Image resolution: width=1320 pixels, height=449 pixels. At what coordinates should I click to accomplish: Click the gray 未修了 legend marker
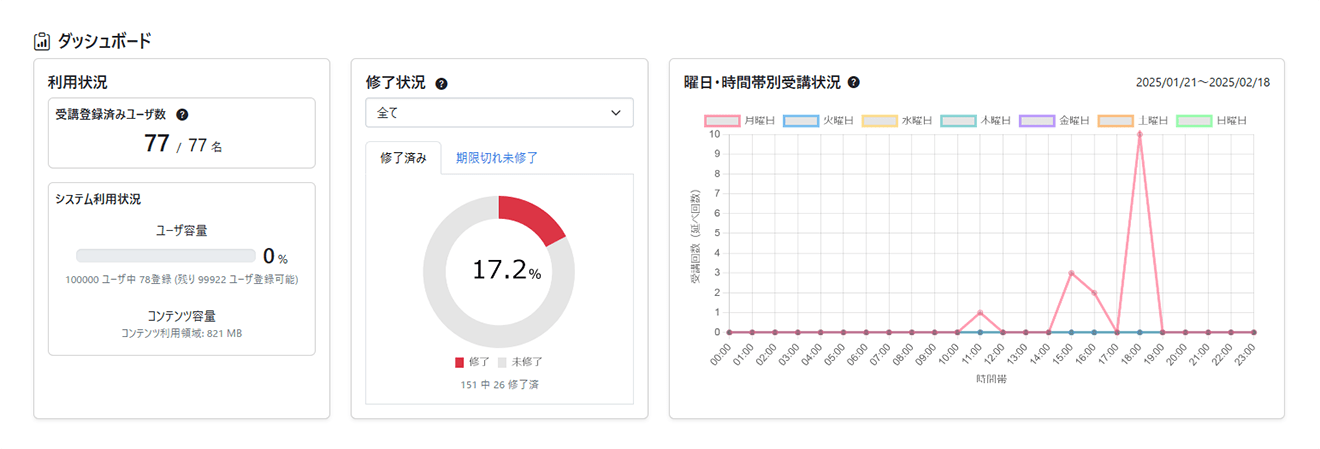click(502, 362)
